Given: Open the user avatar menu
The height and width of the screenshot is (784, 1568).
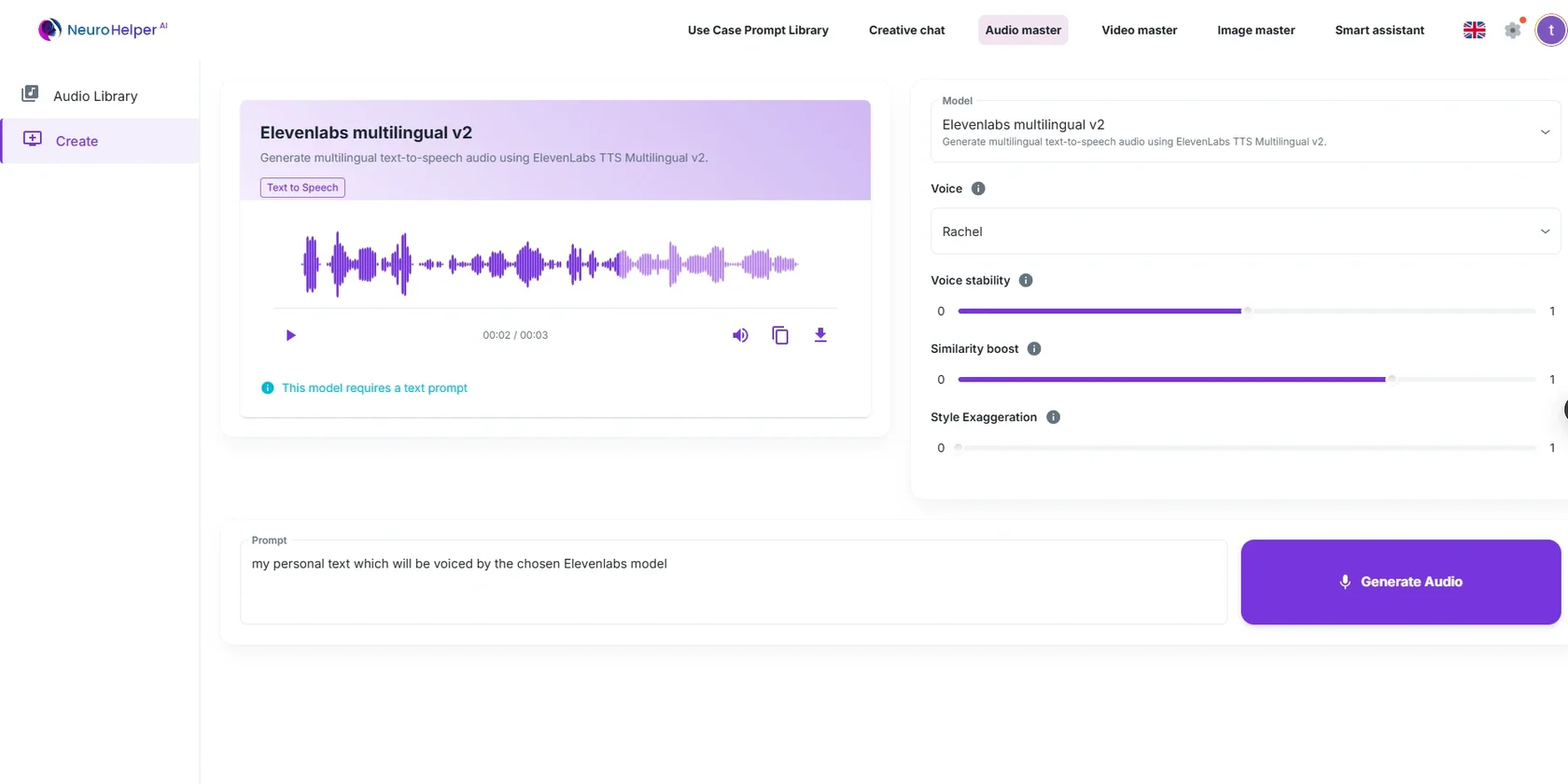Looking at the screenshot, I should tap(1551, 30).
